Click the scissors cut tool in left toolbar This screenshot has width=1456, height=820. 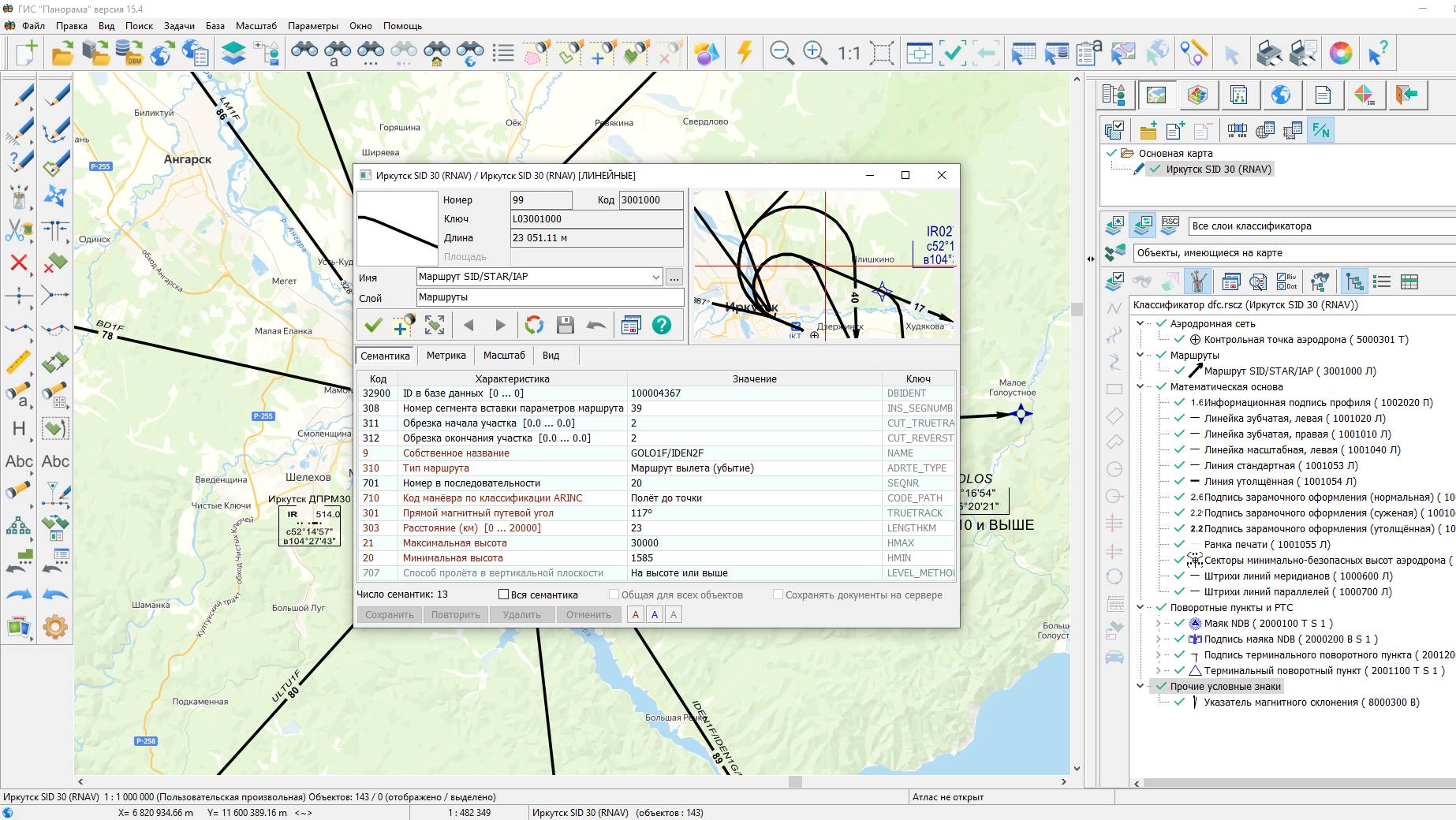coord(19,230)
